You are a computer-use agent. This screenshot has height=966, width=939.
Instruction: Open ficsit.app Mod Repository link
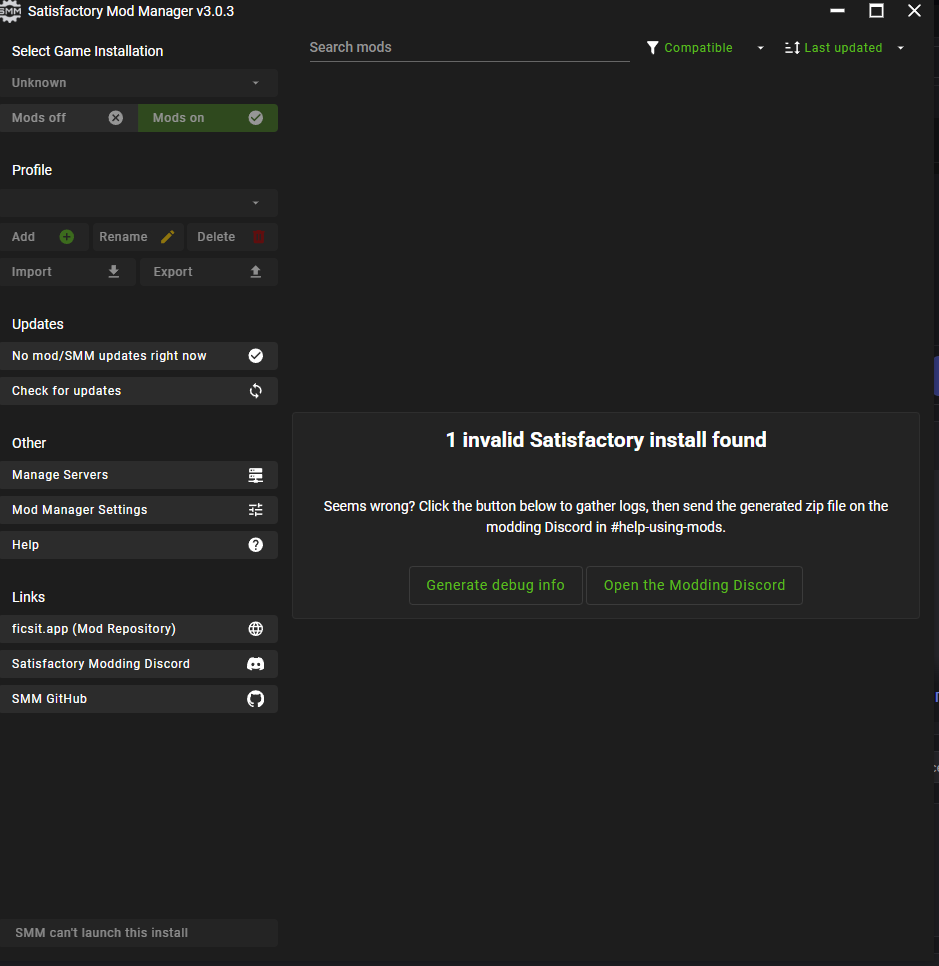[x=139, y=628]
